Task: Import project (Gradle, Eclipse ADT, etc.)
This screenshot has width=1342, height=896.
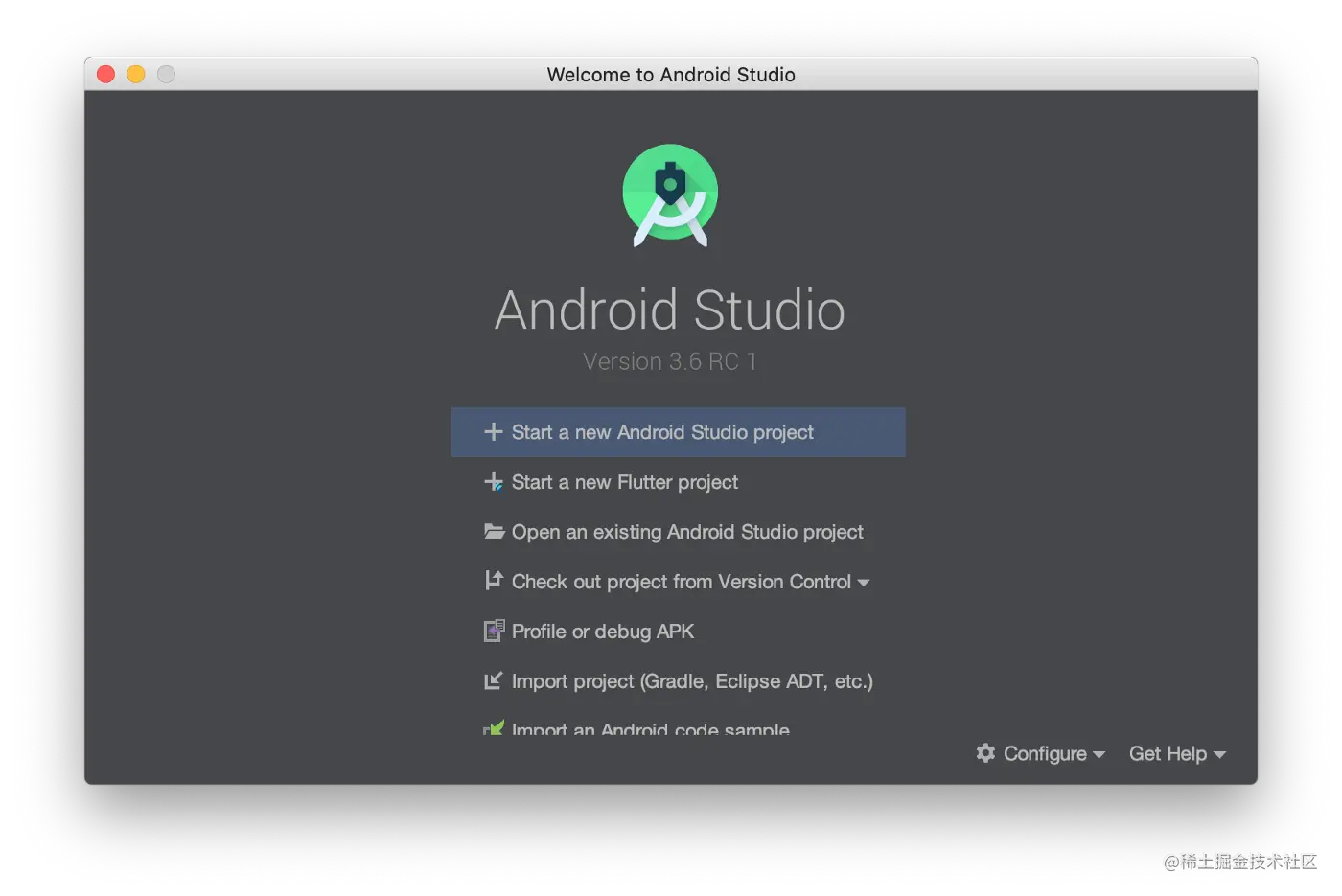Action: point(692,681)
